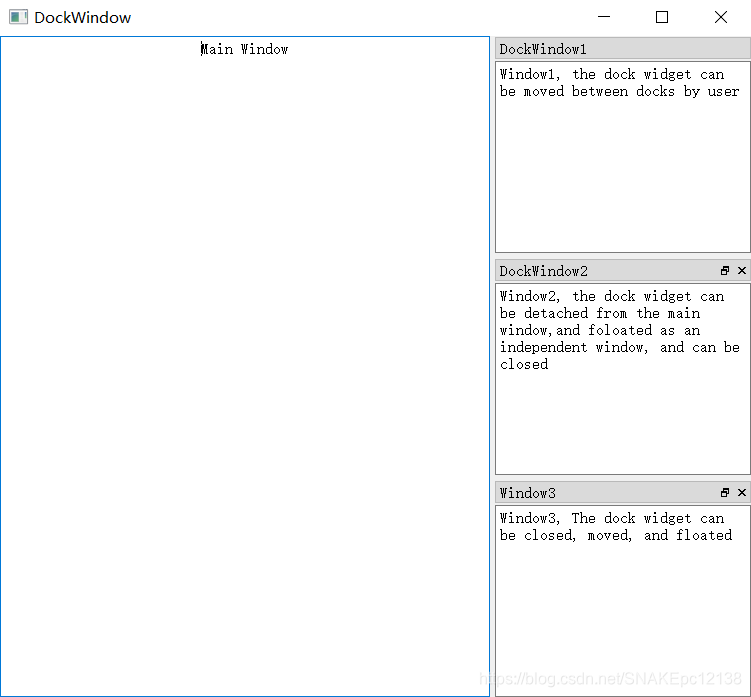Click in the DockWindow2 text area

point(623,379)
